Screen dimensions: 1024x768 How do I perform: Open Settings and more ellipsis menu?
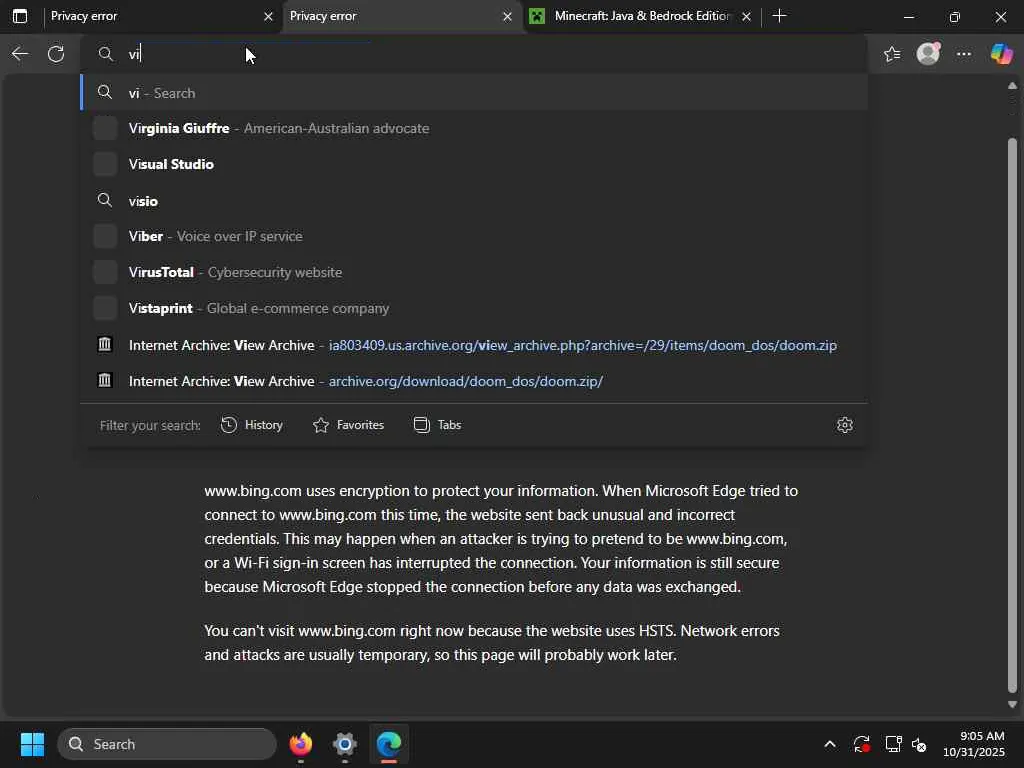tap(964, 54)
